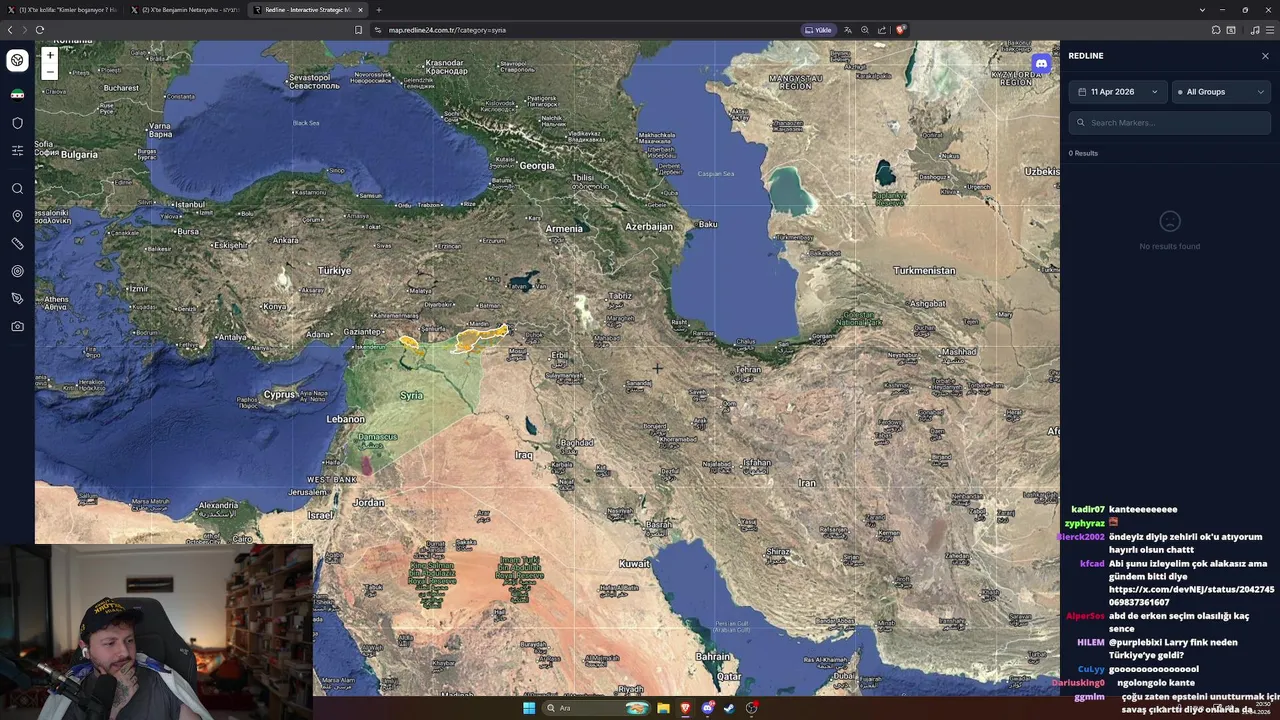Screen dimensions: 1280x720
Task: Click the taskbar Ara search box
Action: pos(596,708)
